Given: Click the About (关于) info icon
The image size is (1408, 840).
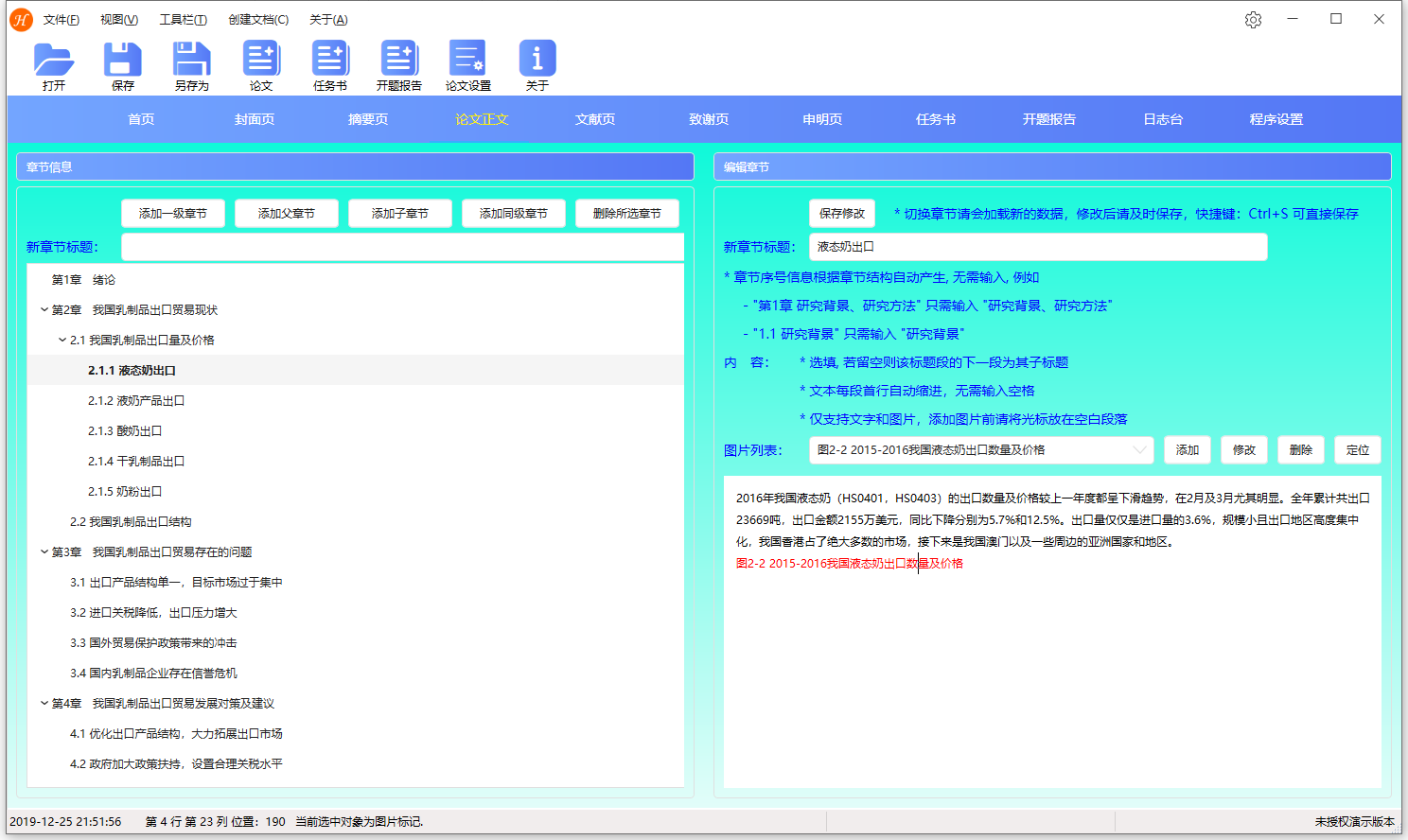Looking at the screenshot, I should click(x=537, y=59).
